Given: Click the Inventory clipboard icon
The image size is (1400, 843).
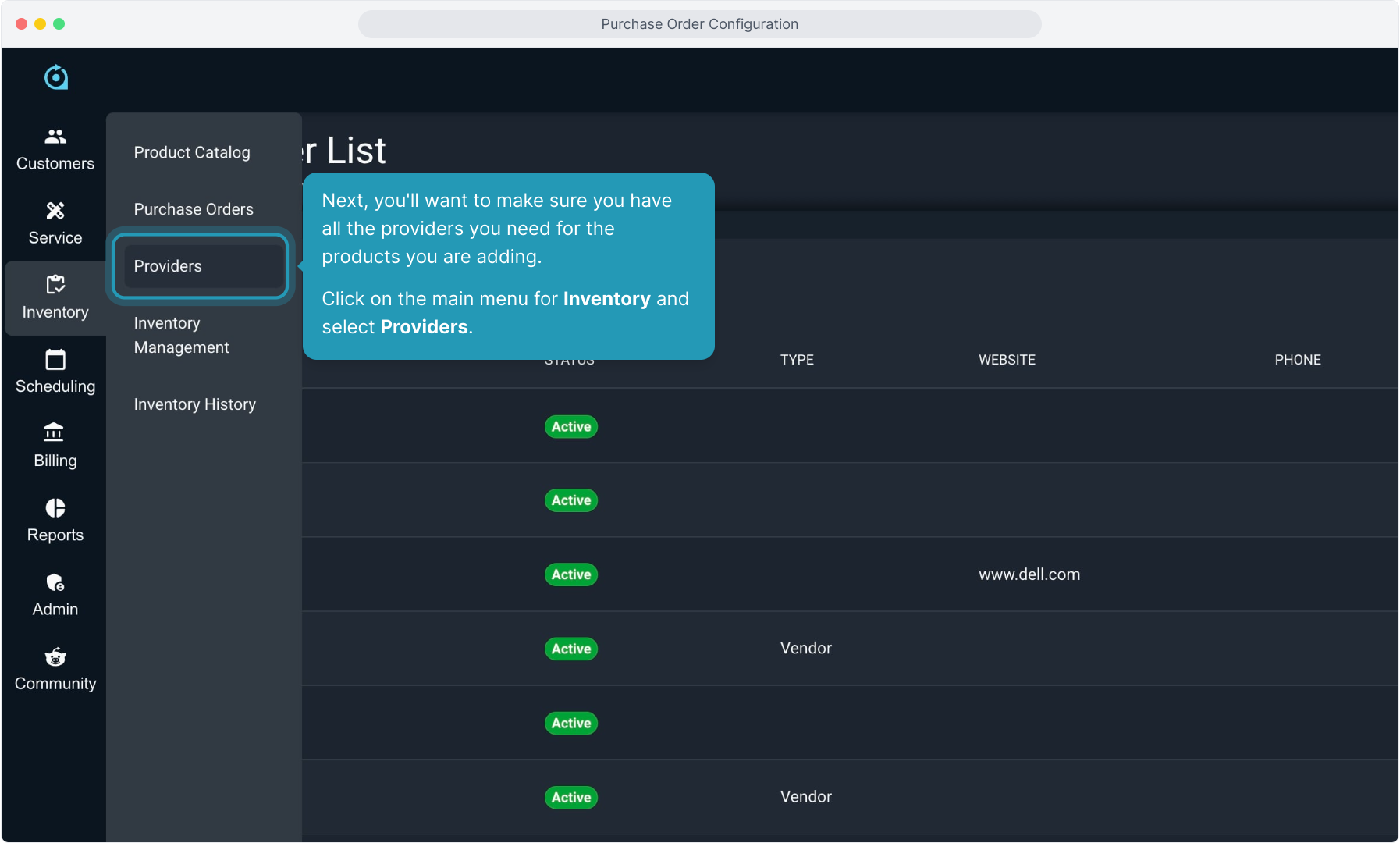Looking at the screenshot, I should [x=55, y=285].
